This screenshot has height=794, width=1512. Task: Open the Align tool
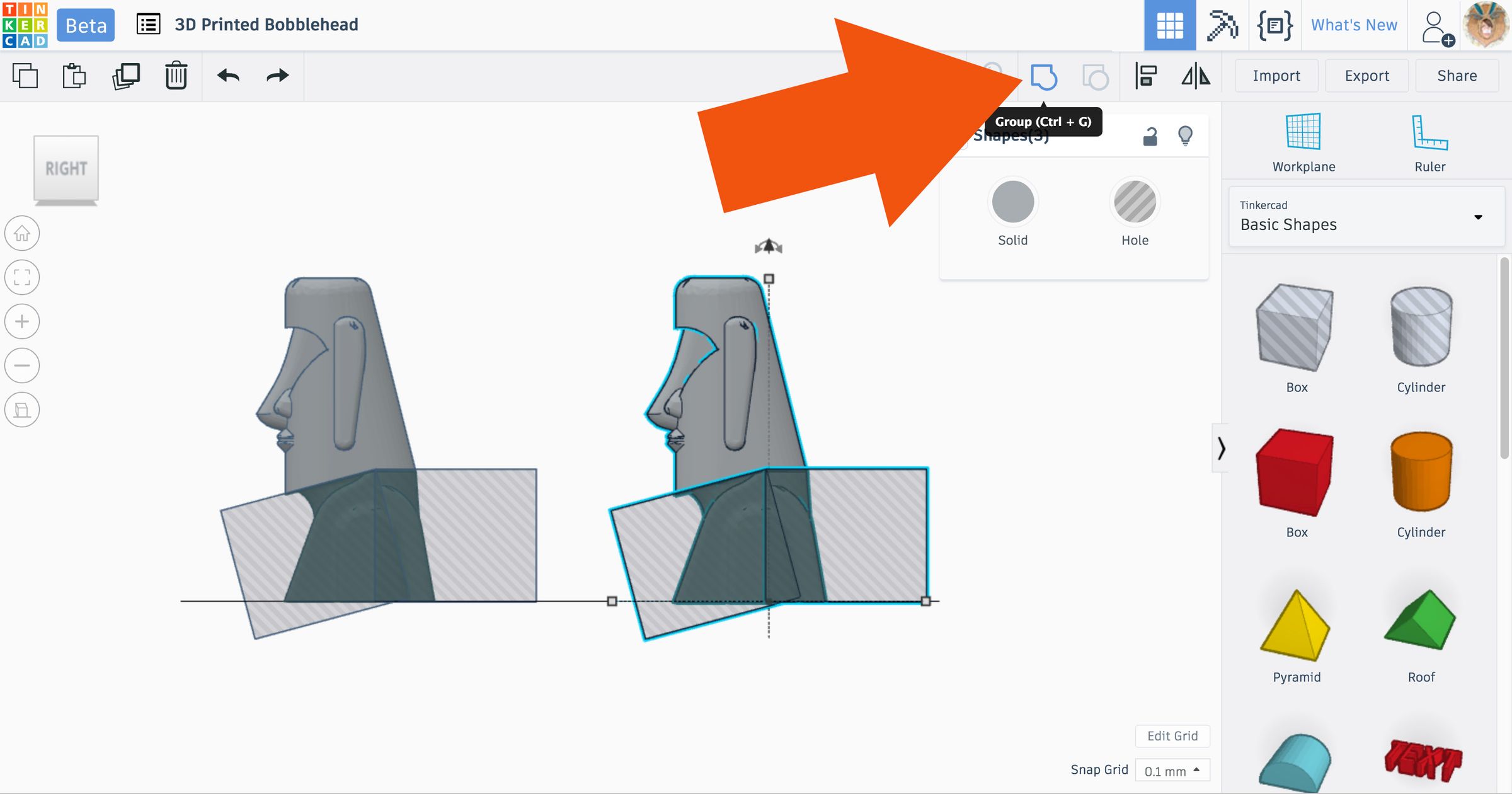pyautogui.click(x=1145, y=76)
